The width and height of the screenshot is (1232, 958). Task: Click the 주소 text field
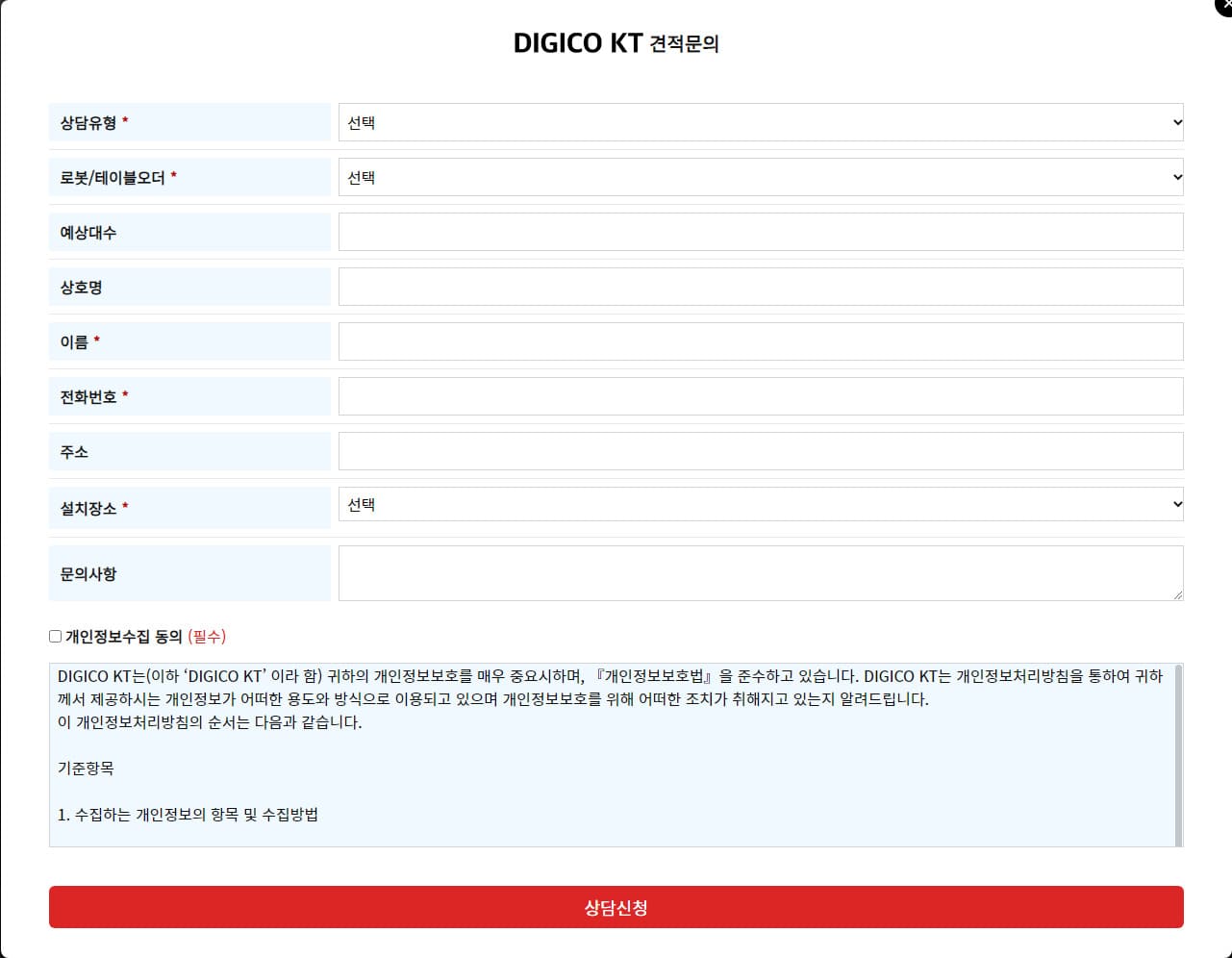click(x=760, y=451)
